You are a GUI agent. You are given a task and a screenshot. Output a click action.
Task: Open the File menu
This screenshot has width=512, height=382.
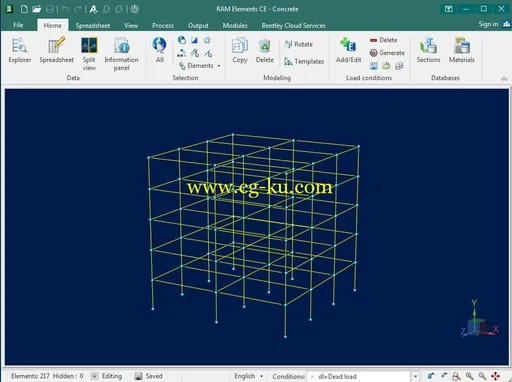(x=18, y=25)
